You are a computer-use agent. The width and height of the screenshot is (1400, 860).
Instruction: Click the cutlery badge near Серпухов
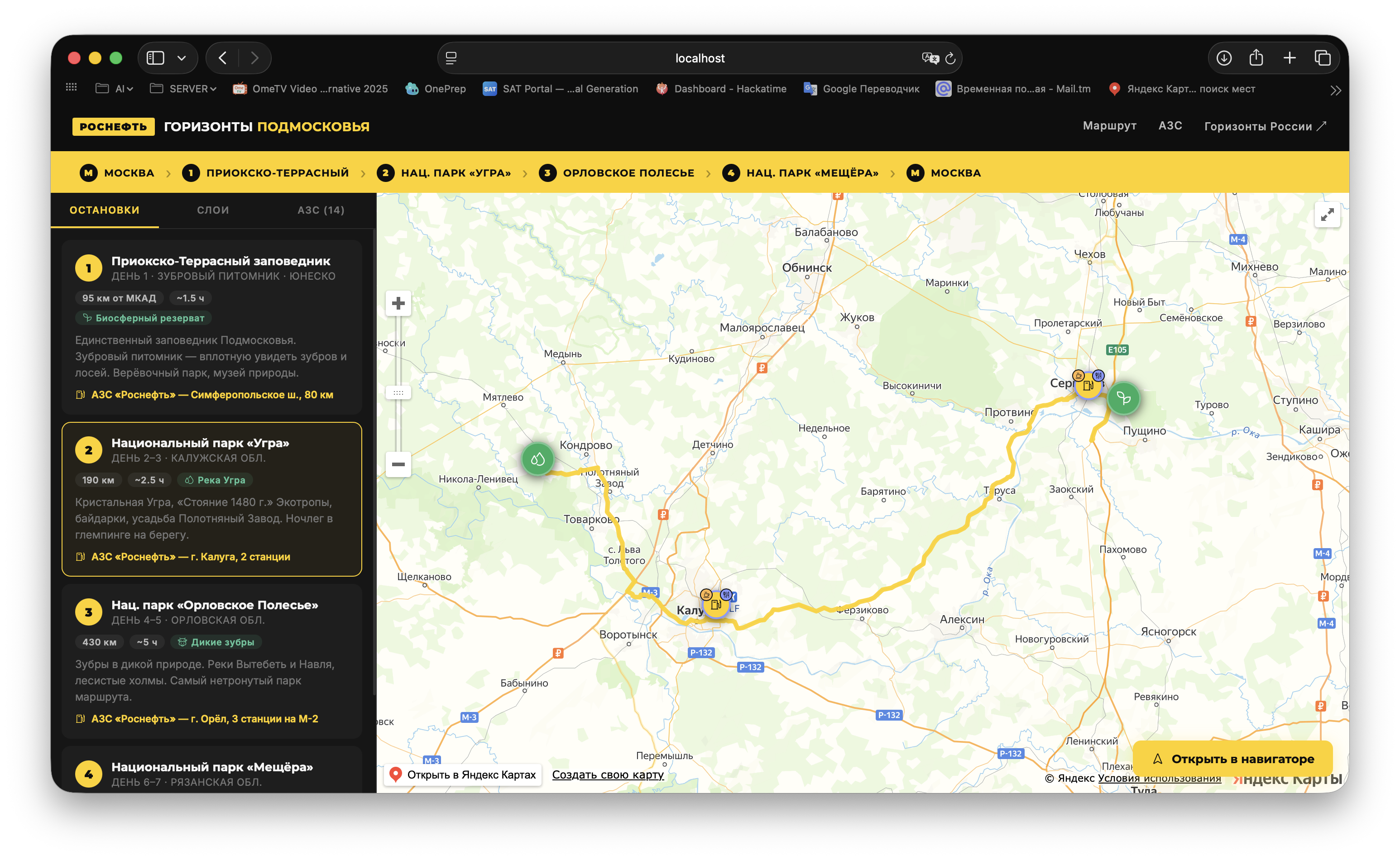pos(1098,375)
